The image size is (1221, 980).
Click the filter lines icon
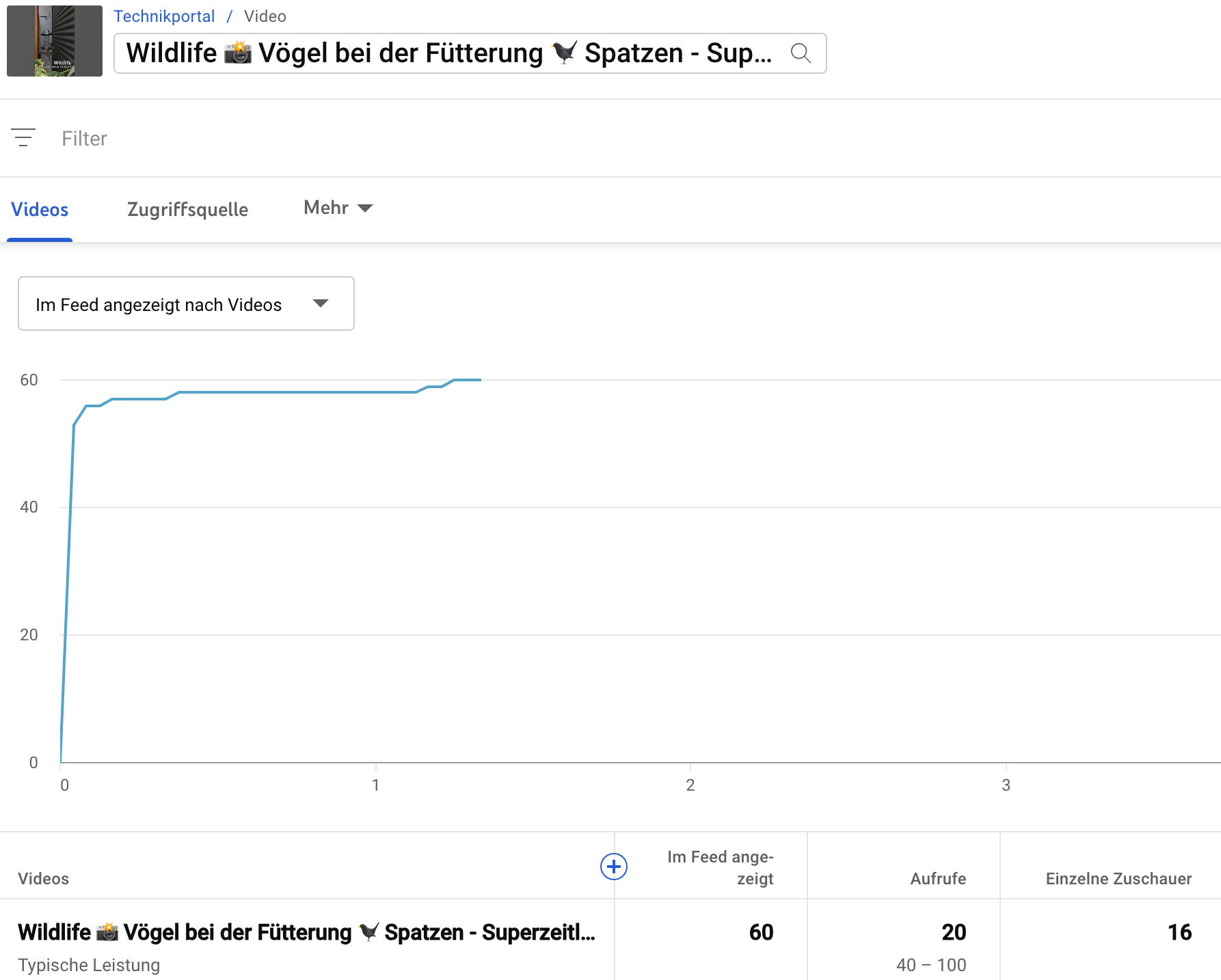(23, 138)
